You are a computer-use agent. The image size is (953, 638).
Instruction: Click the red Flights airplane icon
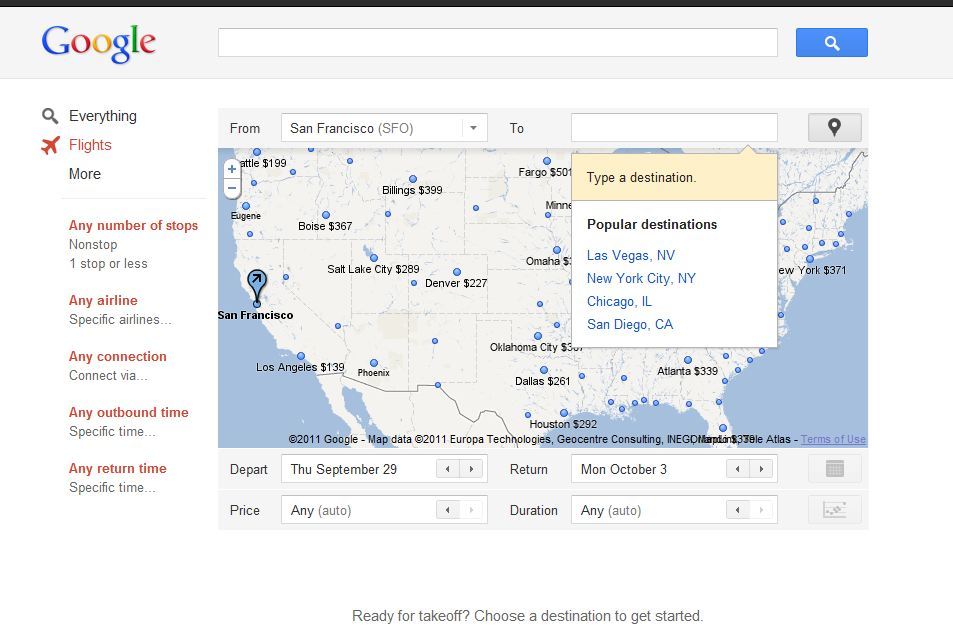(50, 145)
